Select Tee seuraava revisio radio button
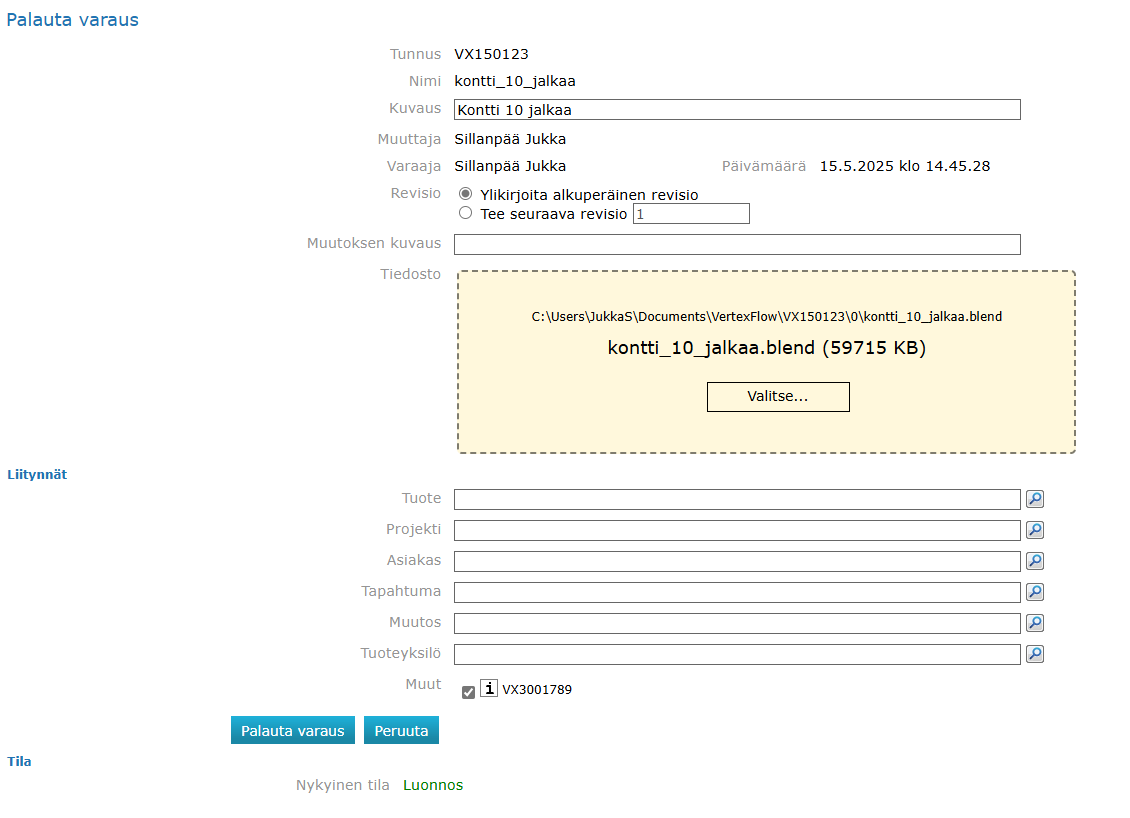 pos(465,213)
